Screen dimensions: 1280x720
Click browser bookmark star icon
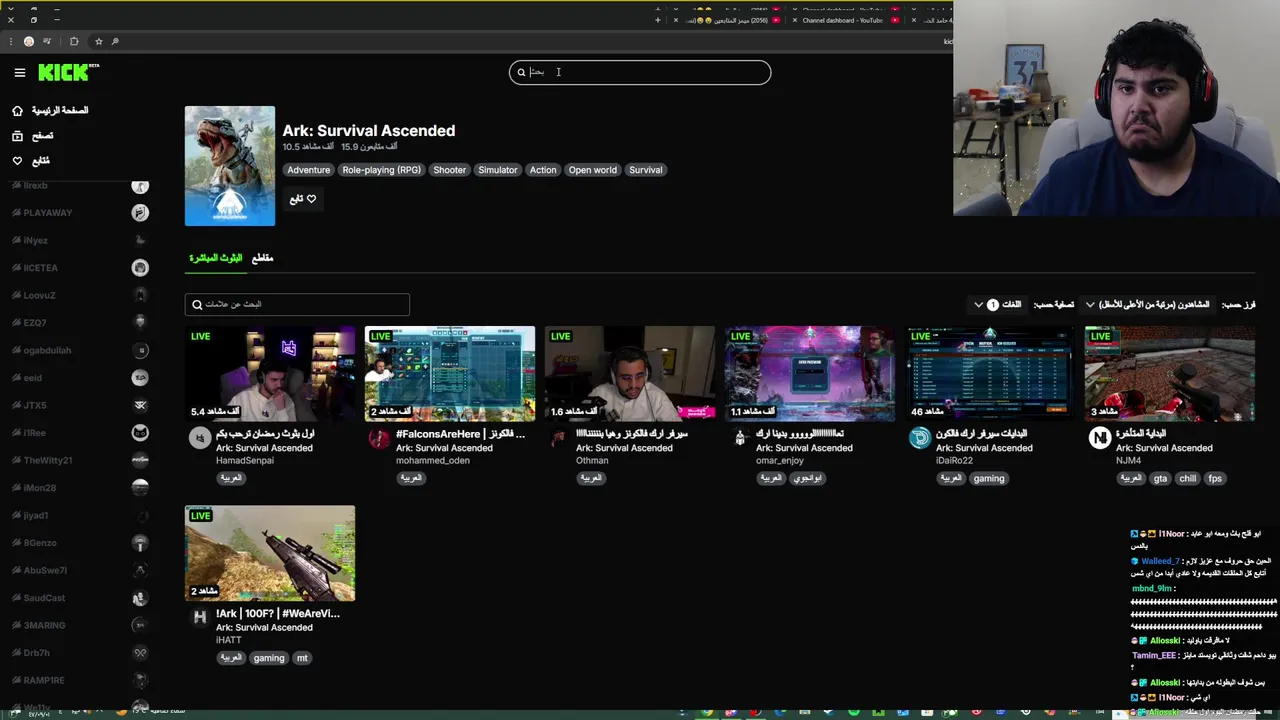(98, 41)
